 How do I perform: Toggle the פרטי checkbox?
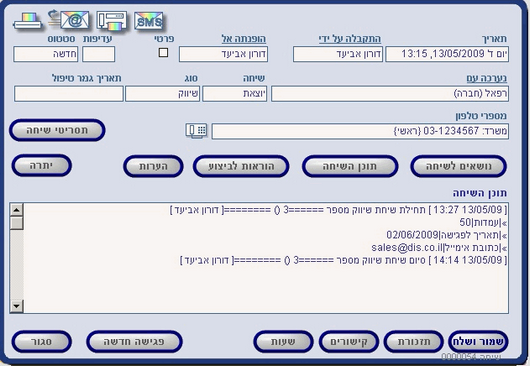[163, 53]
